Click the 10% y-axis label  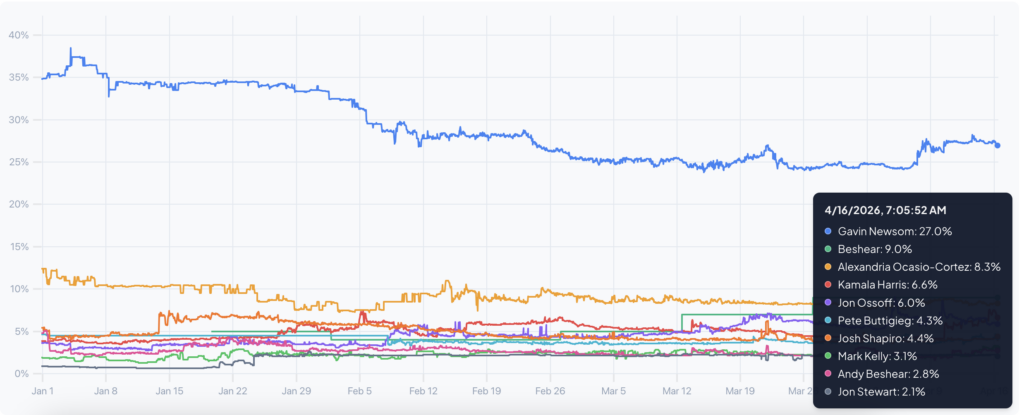(19, 289)
